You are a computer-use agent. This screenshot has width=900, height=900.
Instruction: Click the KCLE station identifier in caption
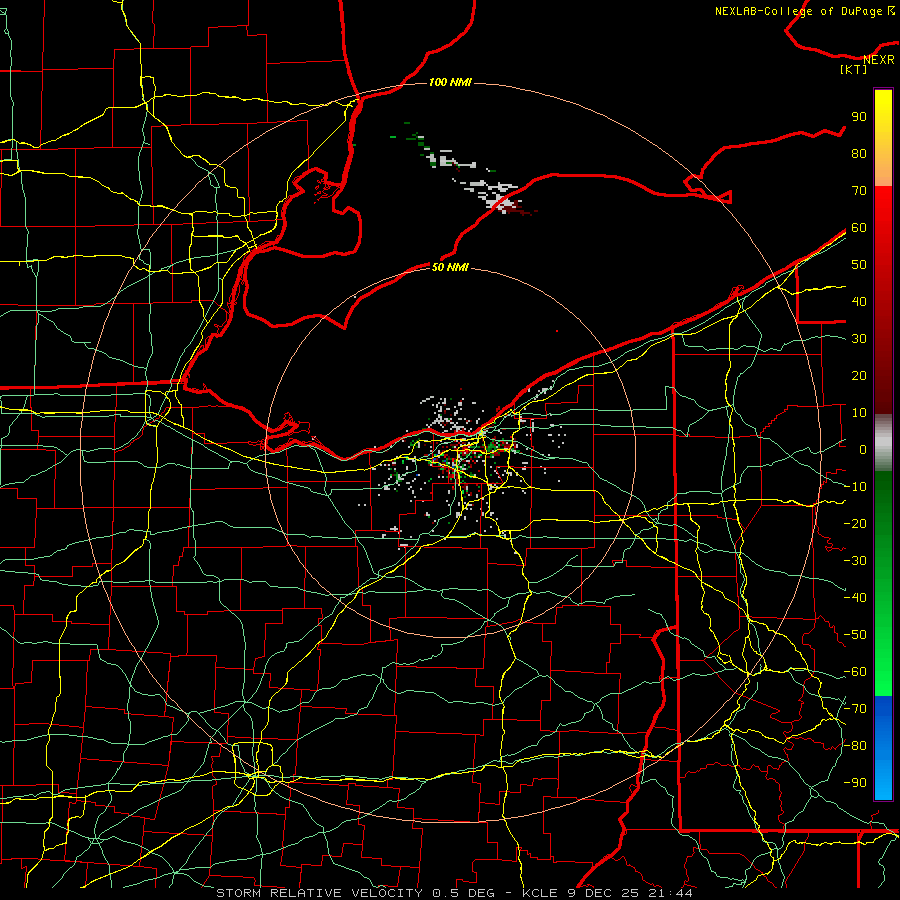tap(540, 893)
